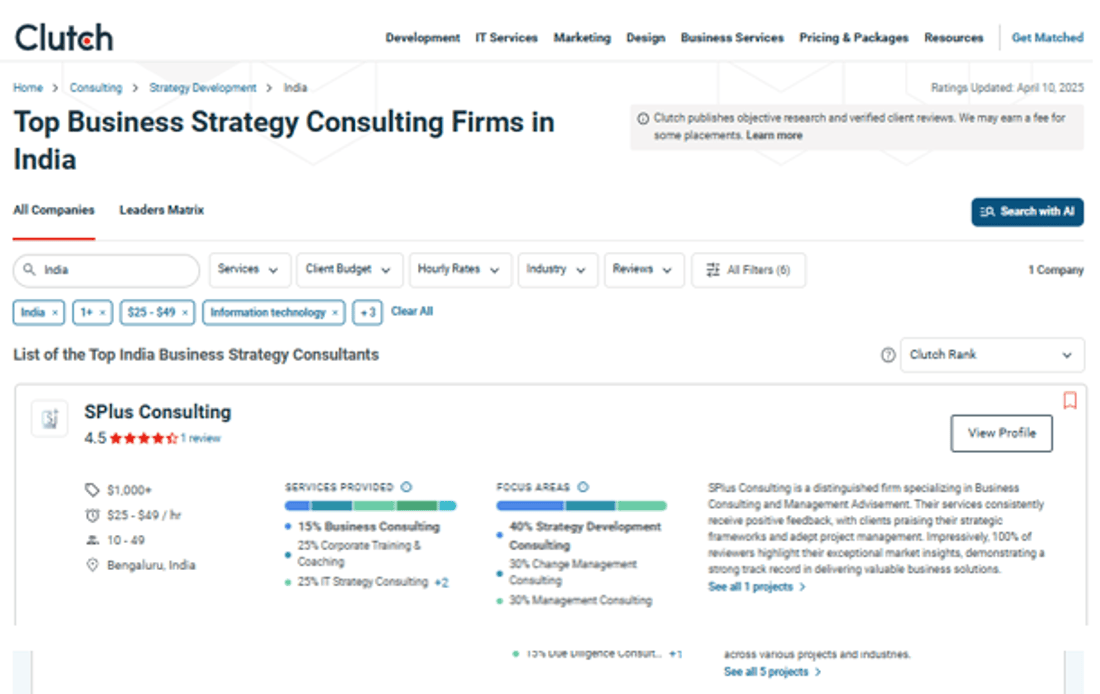Viewport: 1100px width, 694px height.
Task: Click Clear All filters link
Action: [x=412, y=312]
